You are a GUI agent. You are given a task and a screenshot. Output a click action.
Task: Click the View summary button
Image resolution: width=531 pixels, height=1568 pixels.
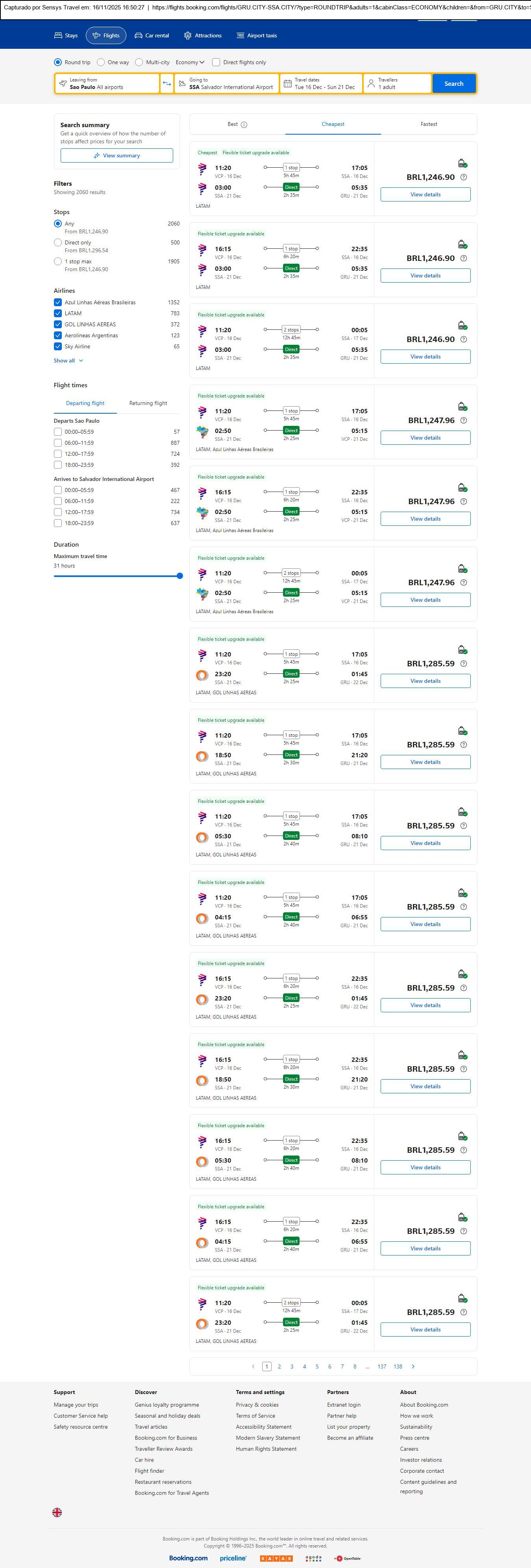[x=116, y=156]
